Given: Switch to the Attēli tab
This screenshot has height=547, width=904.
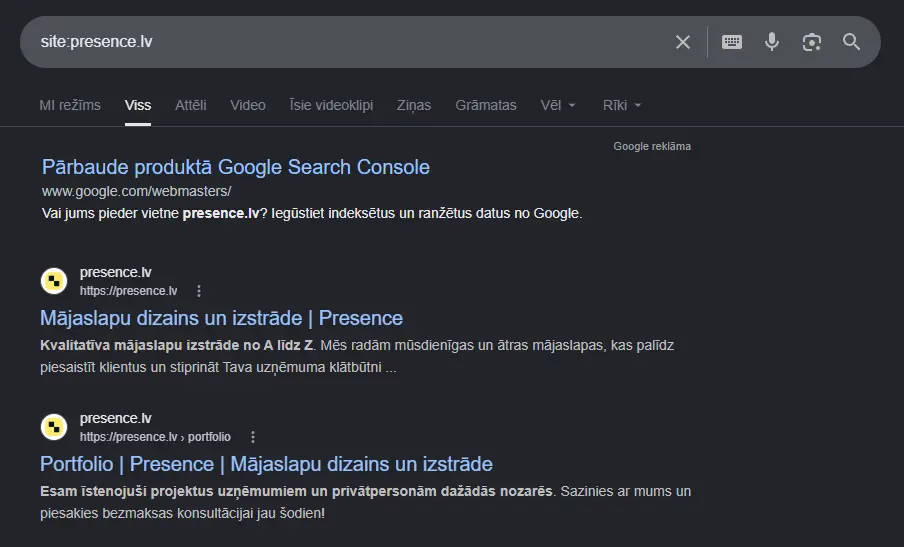Looking at the screenshot, I should pos(191,105).
